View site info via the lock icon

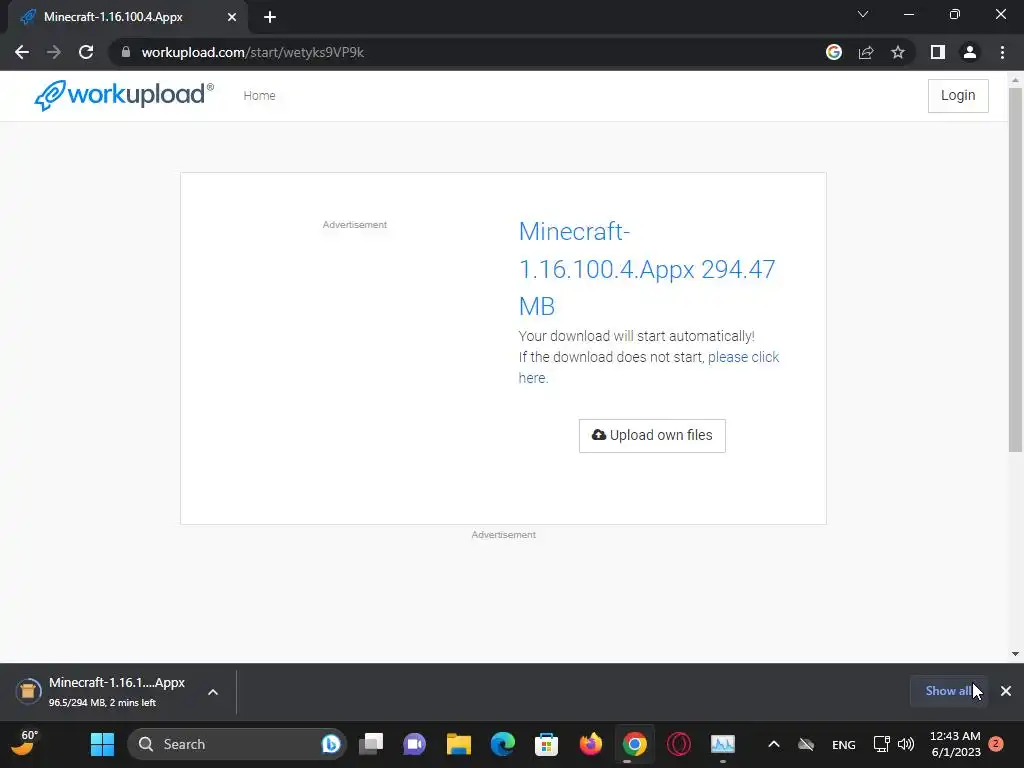pyautogui.click(x=126, y=52)
